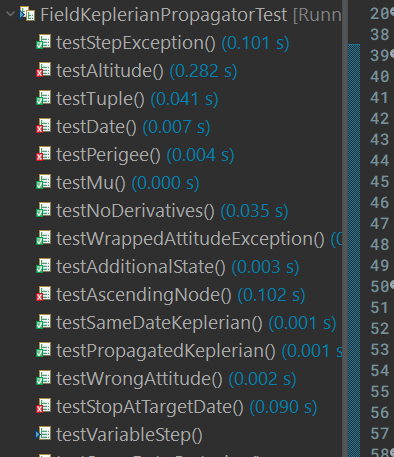Select the testNoDerivatives() test result
Screen dimensions: 394x457
[x=172, y=211]
